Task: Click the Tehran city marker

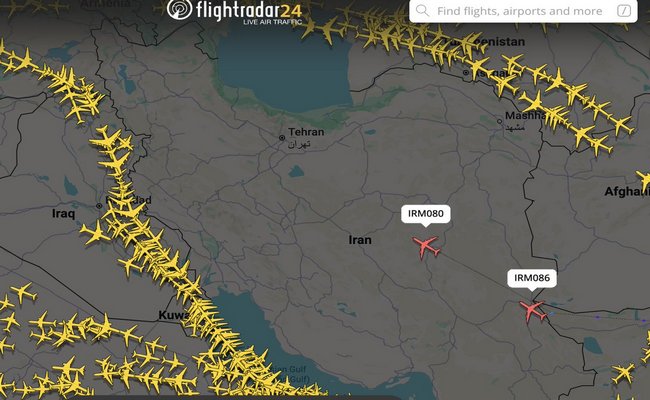Action: coord(282,138)
